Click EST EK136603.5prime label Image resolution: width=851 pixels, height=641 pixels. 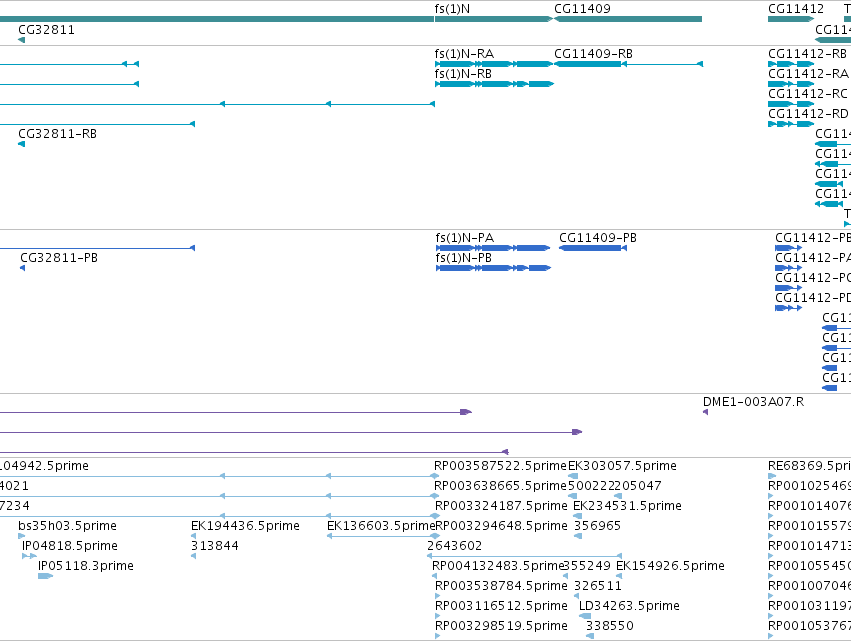click(380, 526)
